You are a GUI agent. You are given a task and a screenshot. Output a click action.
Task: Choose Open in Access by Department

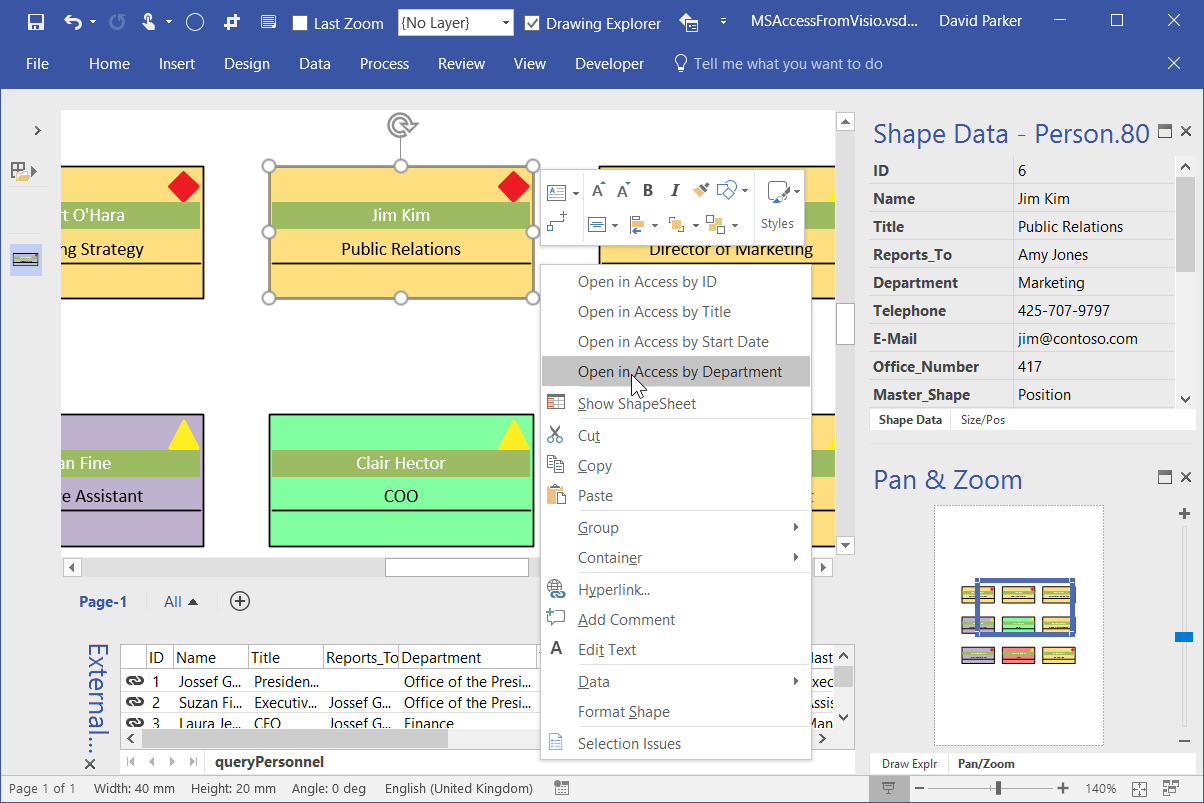(675, 372)
